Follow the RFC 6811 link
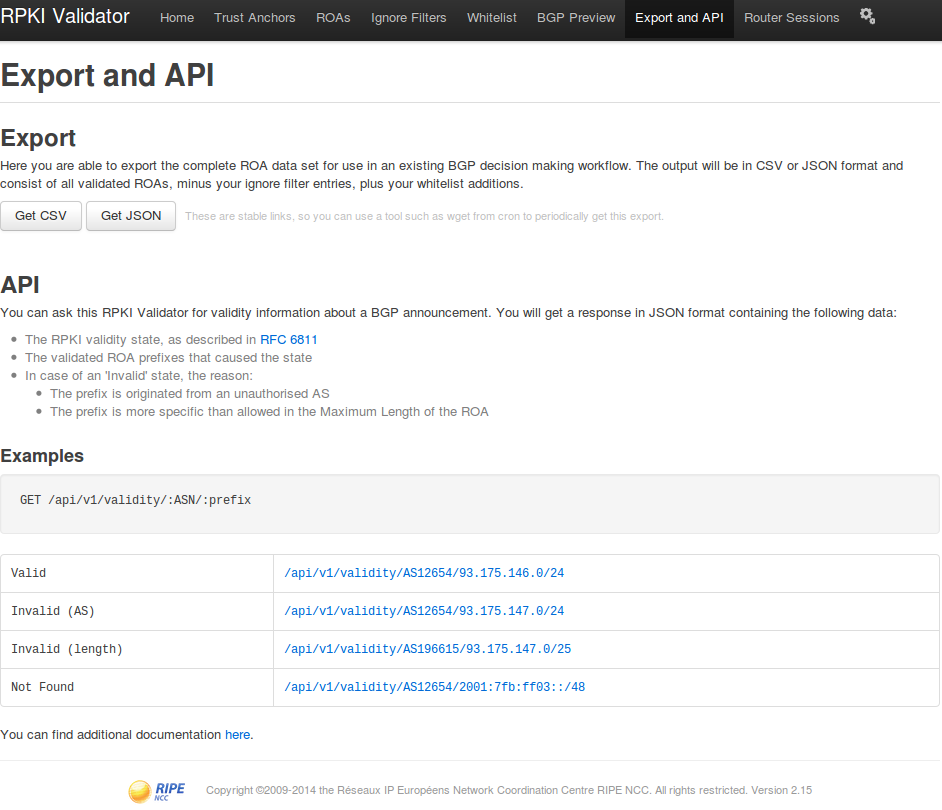The image size is (942, 810). click(289, 340)
